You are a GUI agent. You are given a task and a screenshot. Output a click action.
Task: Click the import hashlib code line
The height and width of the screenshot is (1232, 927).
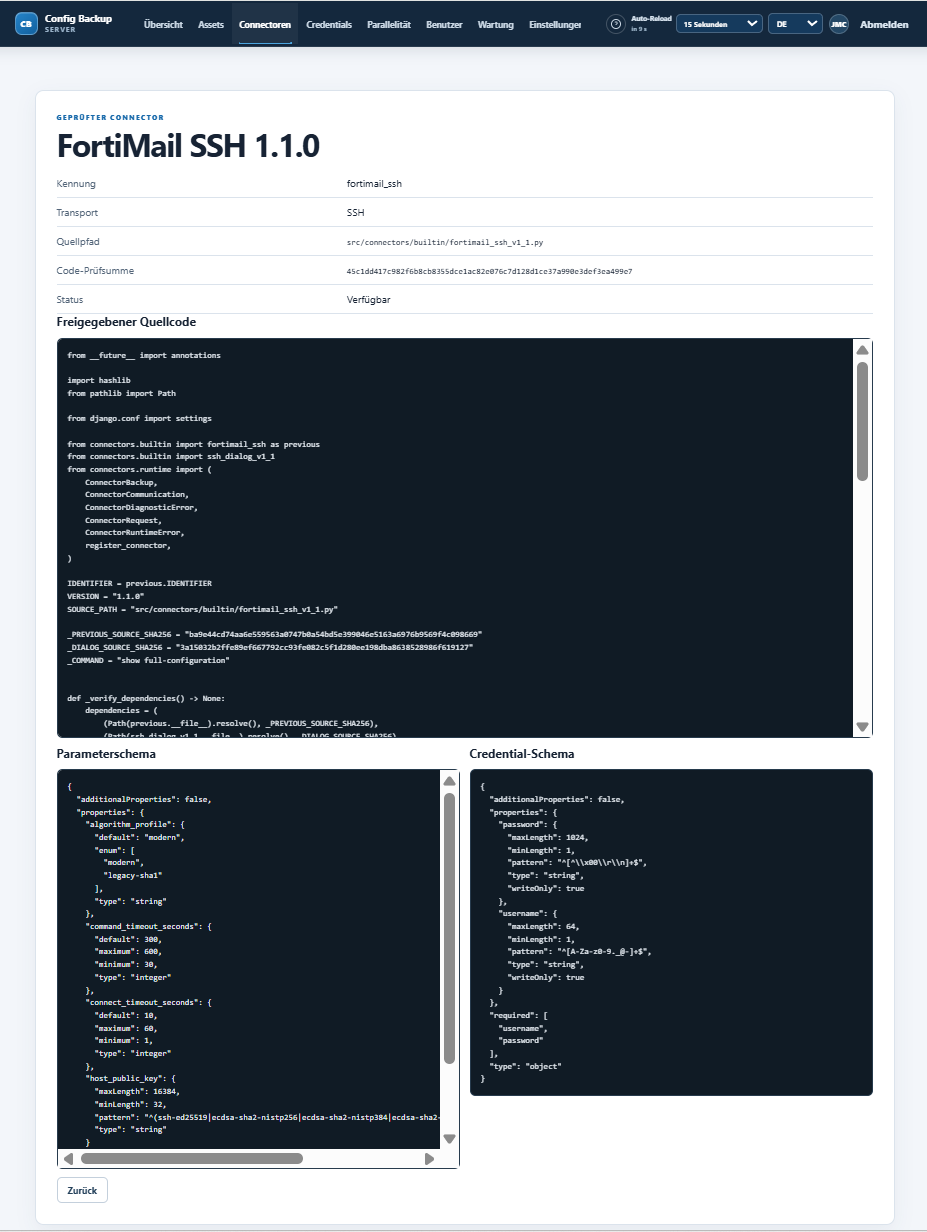(99, 380)
